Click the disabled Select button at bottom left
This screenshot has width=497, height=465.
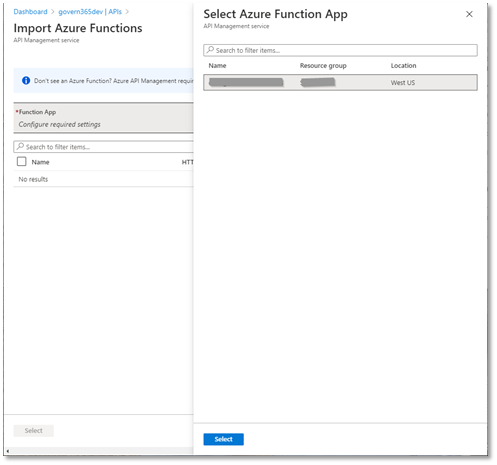pyautogui.click(x=33, y=430)
